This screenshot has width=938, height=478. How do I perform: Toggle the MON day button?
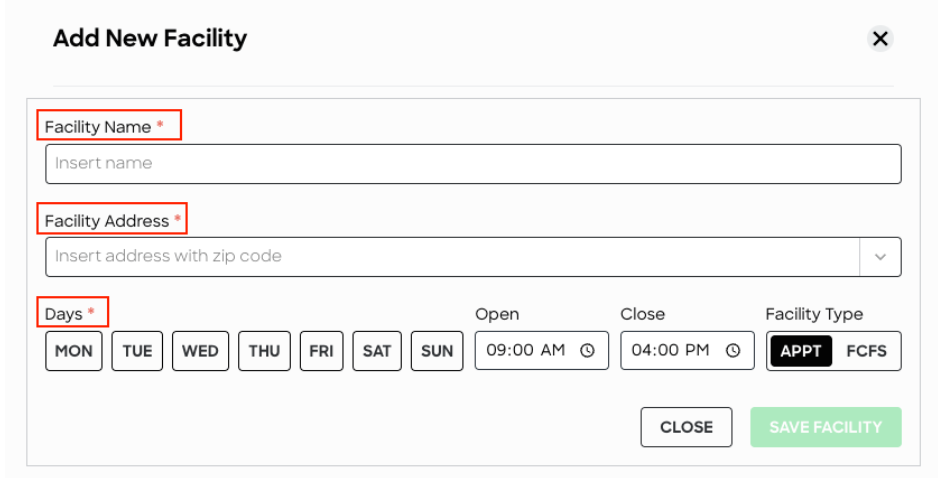74,351
